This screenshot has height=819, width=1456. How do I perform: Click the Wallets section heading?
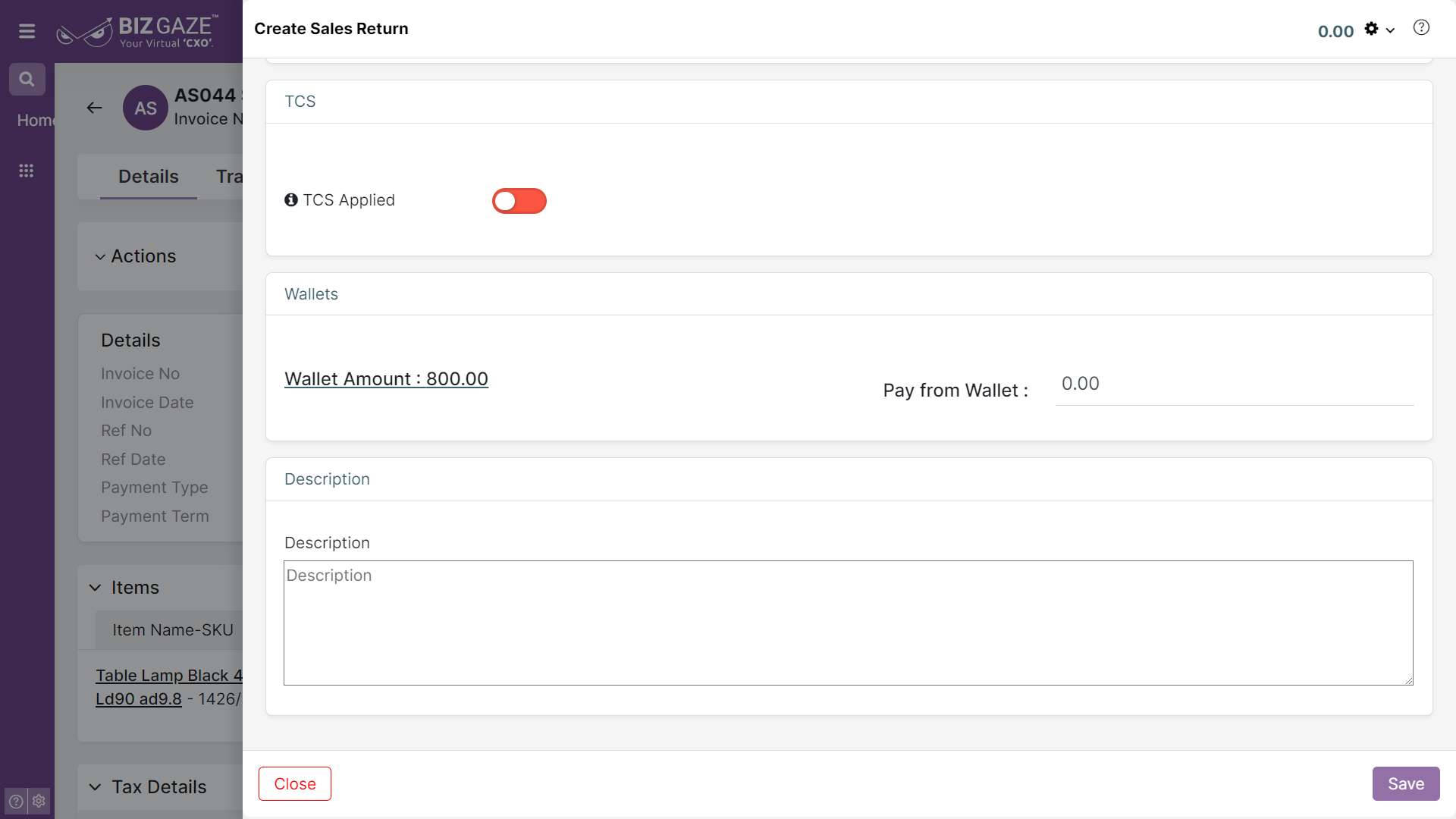click(311, 294)
